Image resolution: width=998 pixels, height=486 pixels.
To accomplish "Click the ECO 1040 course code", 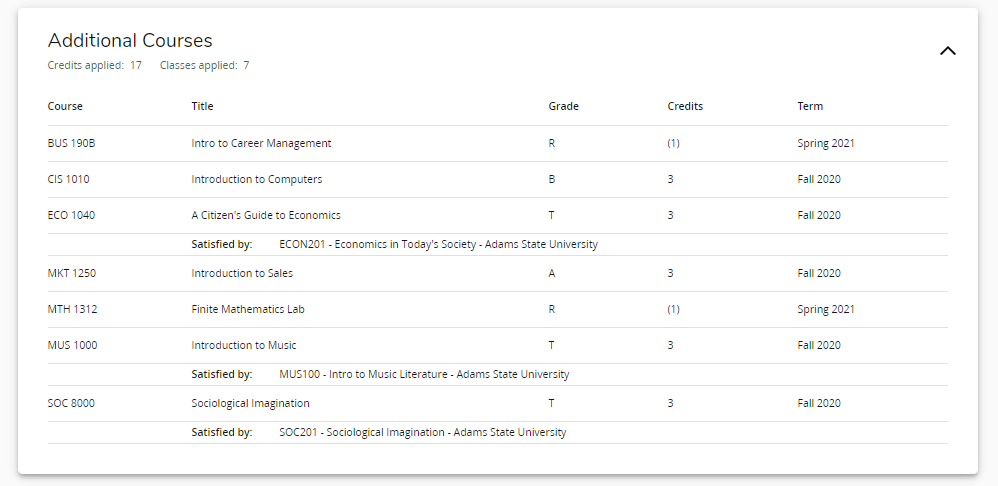I will click(71, 215).
